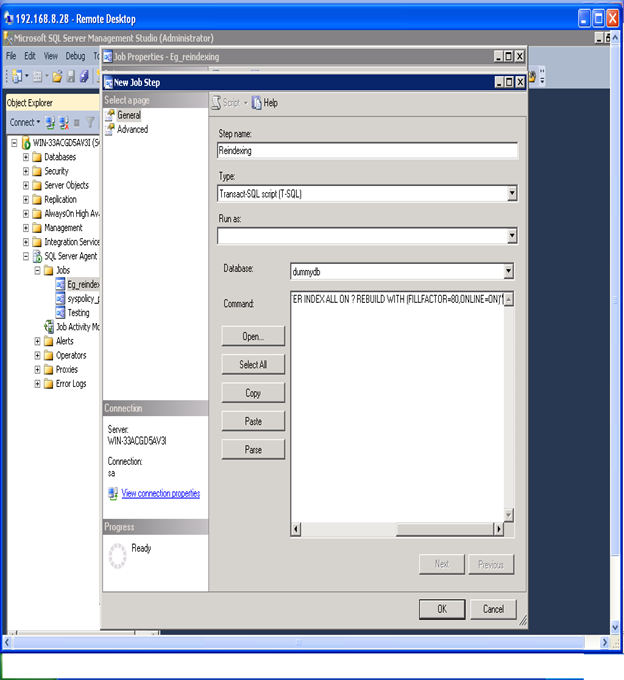
Task: Click the Databases folder icon
Action: tap(37, 157)
